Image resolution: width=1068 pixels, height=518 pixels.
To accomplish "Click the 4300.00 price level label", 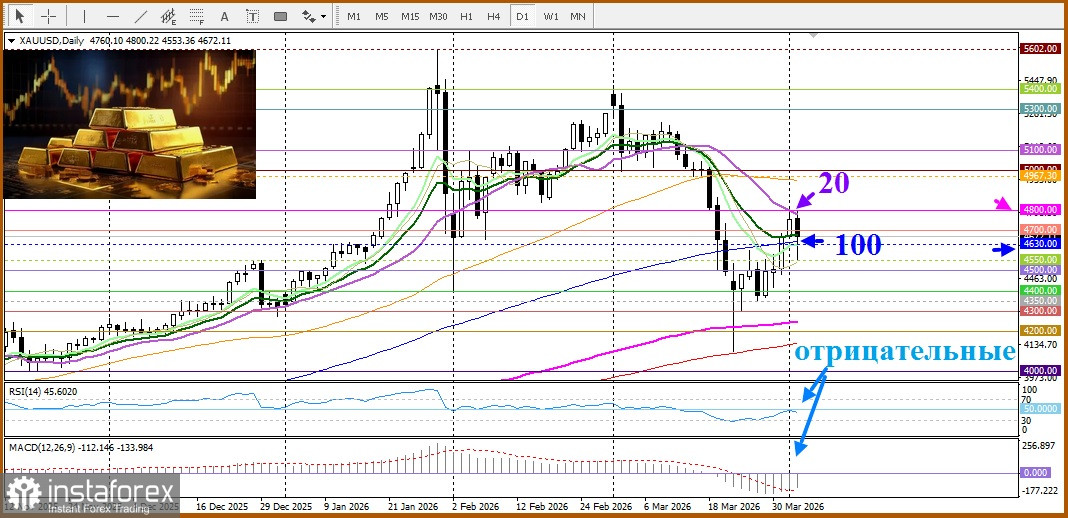I will coord(1041,310).
